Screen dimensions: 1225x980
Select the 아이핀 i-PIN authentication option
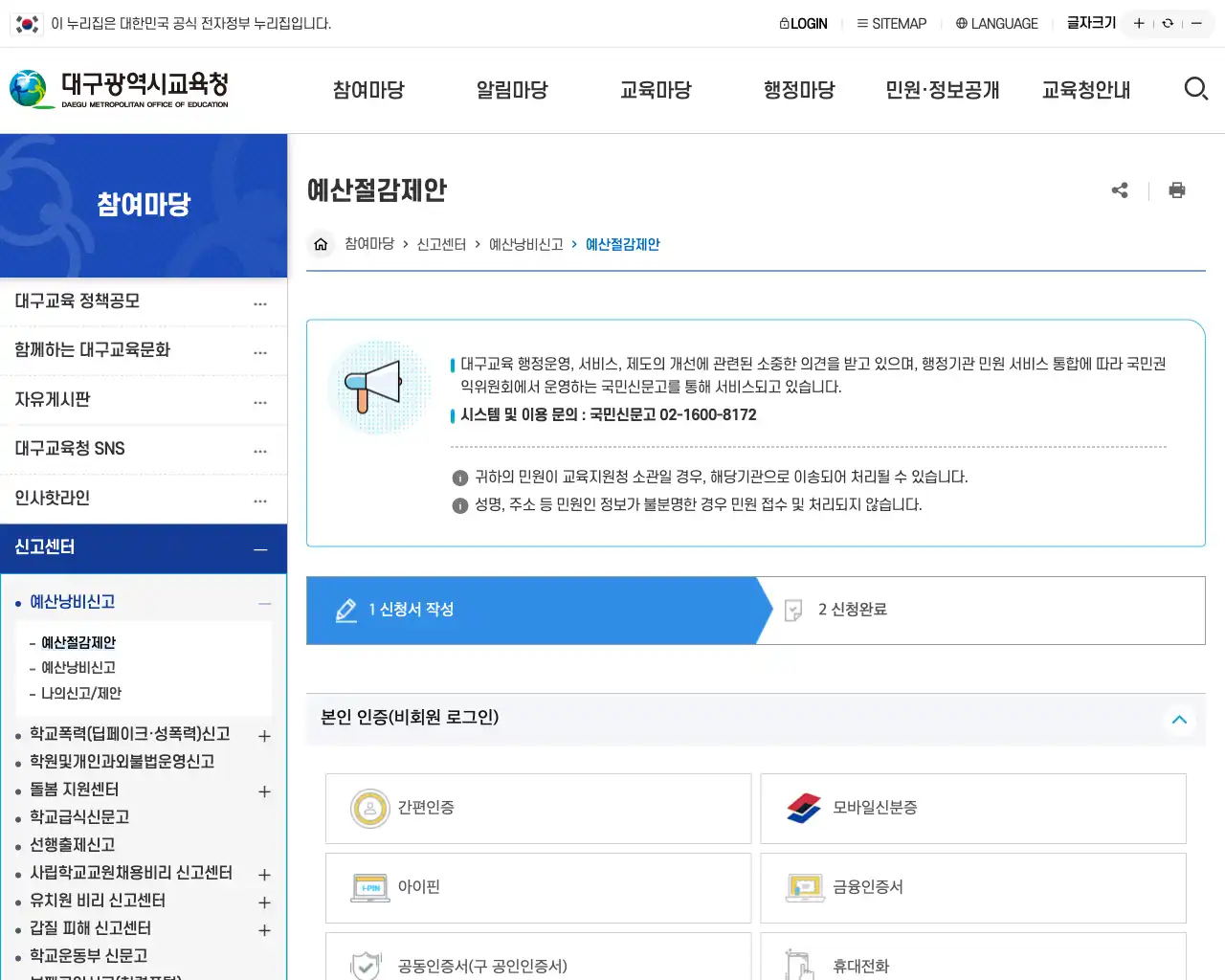538,887
